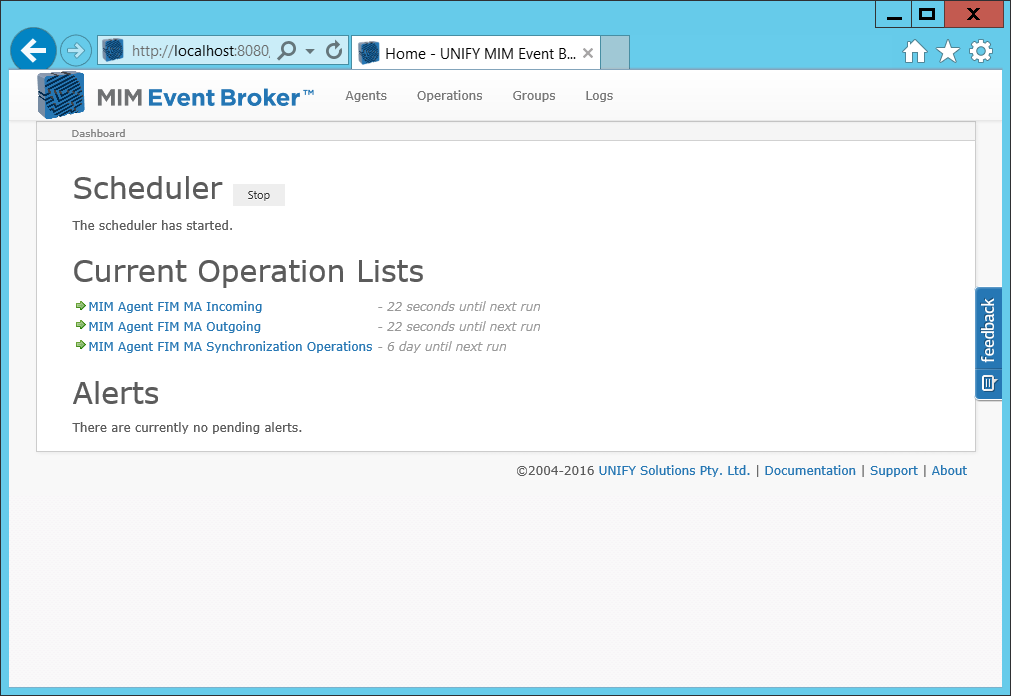1011x696 pixels.
Task: Open MIM Agent FIM MA Synchronization Operations
Action: (x=230, y=346)
